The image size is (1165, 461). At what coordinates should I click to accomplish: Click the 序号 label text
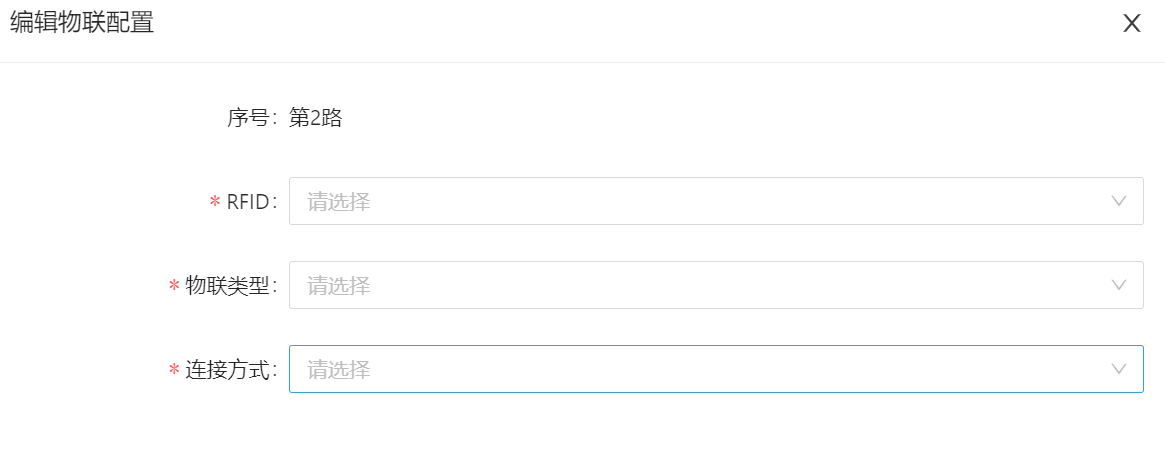click(x=248, y=118)
